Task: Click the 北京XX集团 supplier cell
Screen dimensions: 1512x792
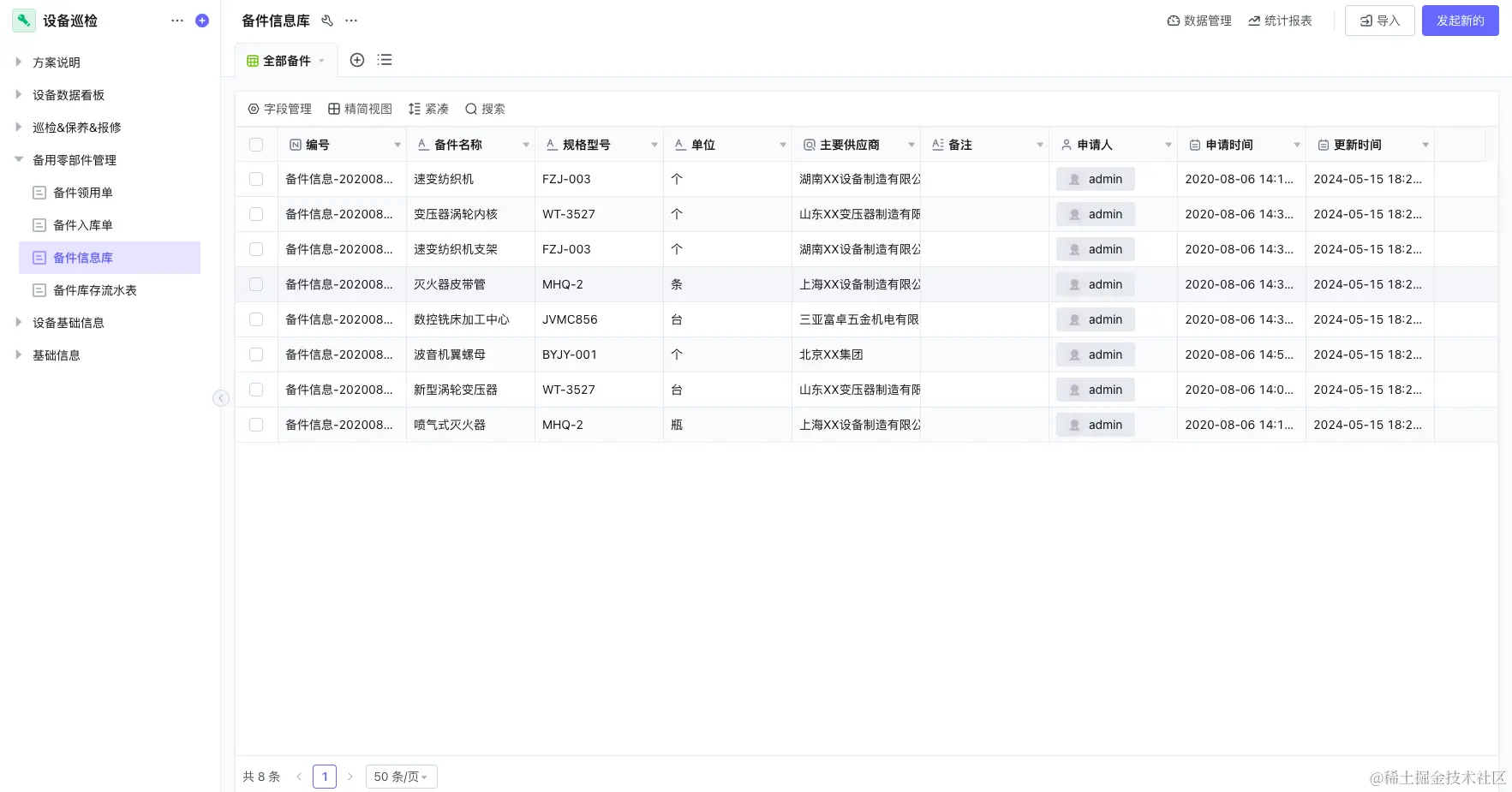Action: pyautogui.click(x=856, y=354)
